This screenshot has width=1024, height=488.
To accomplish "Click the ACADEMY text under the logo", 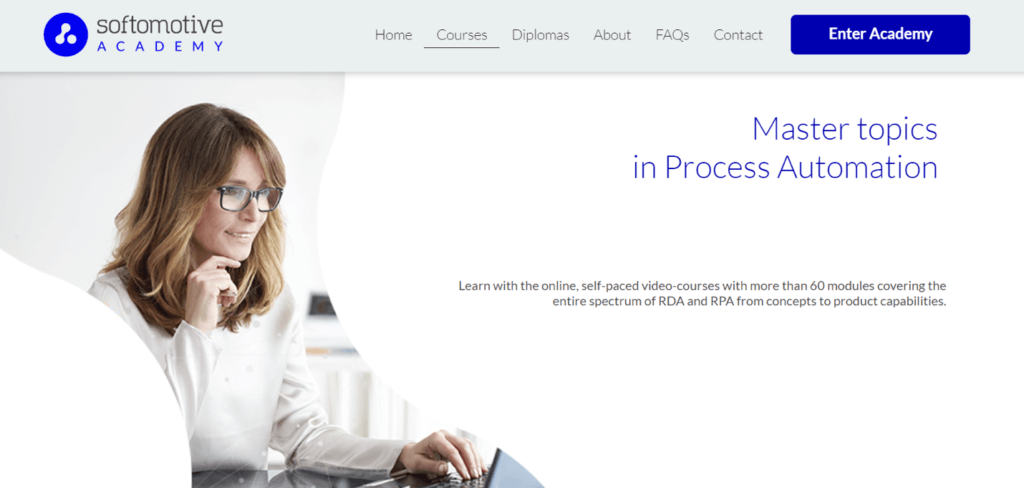I will tap(160, 46).
